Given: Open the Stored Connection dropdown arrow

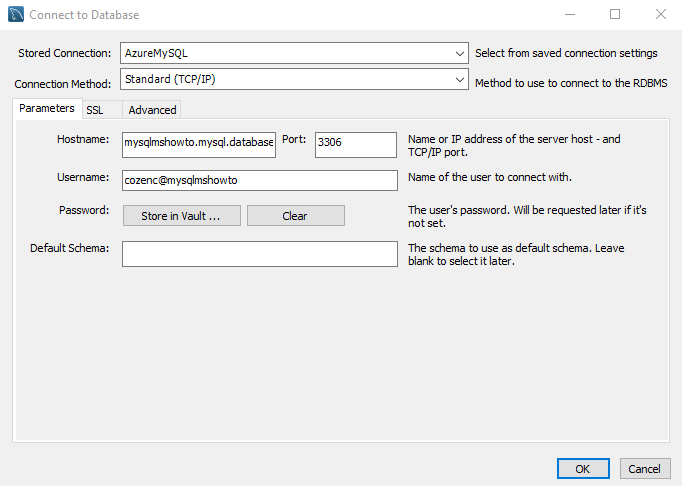Looking at the screenshot, I should point(459,54).
